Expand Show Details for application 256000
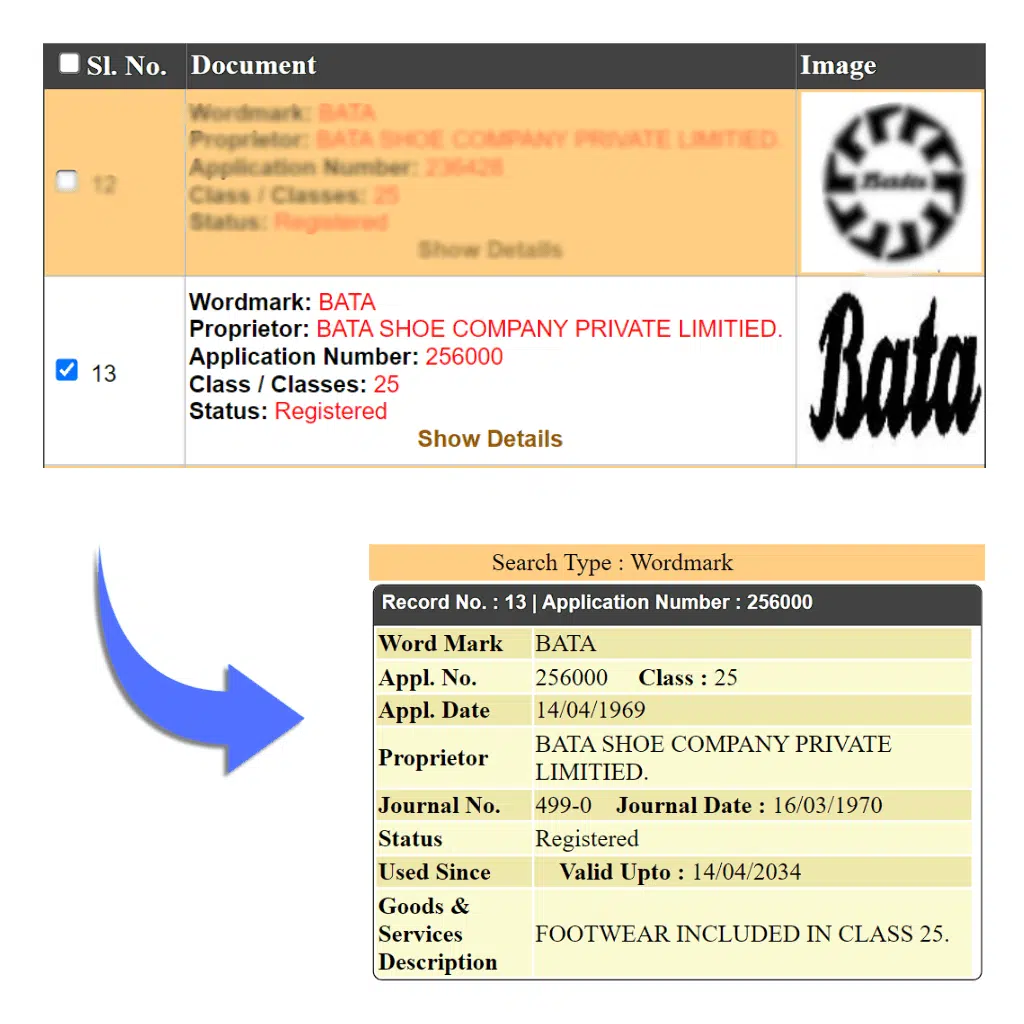Image resolution: width=1024 pixels, height=1024 pixels. click(489, 439)
